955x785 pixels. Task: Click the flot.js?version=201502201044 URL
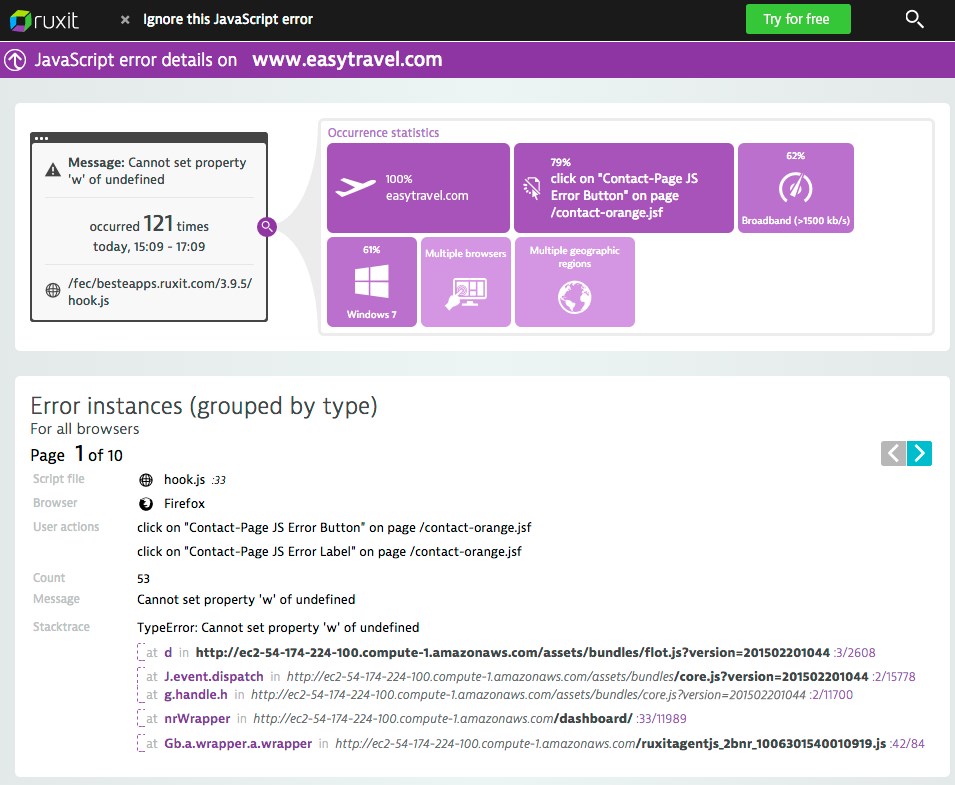tap(513, 652)
